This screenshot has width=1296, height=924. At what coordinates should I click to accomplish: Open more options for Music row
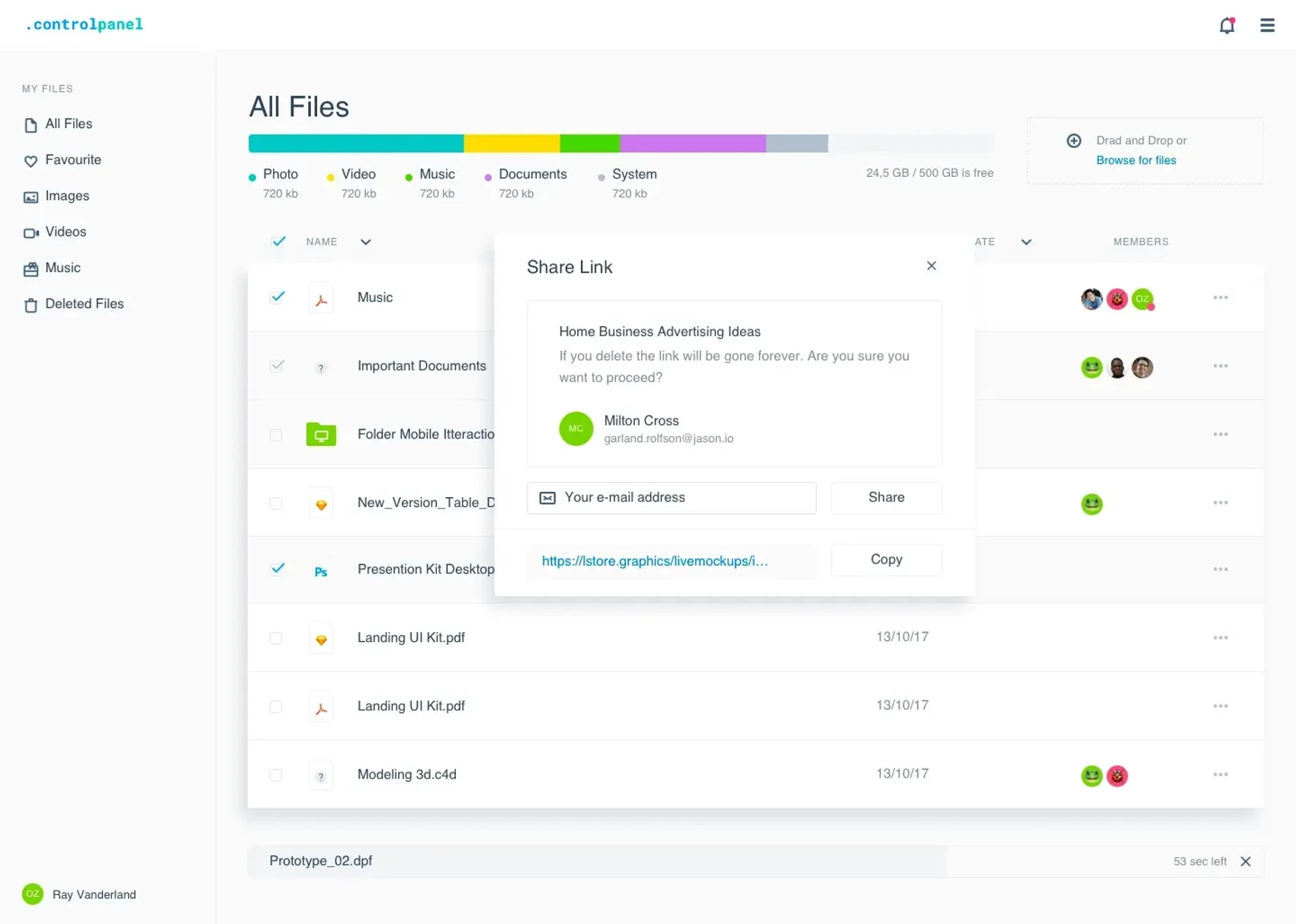click(x=1220, y=297)
